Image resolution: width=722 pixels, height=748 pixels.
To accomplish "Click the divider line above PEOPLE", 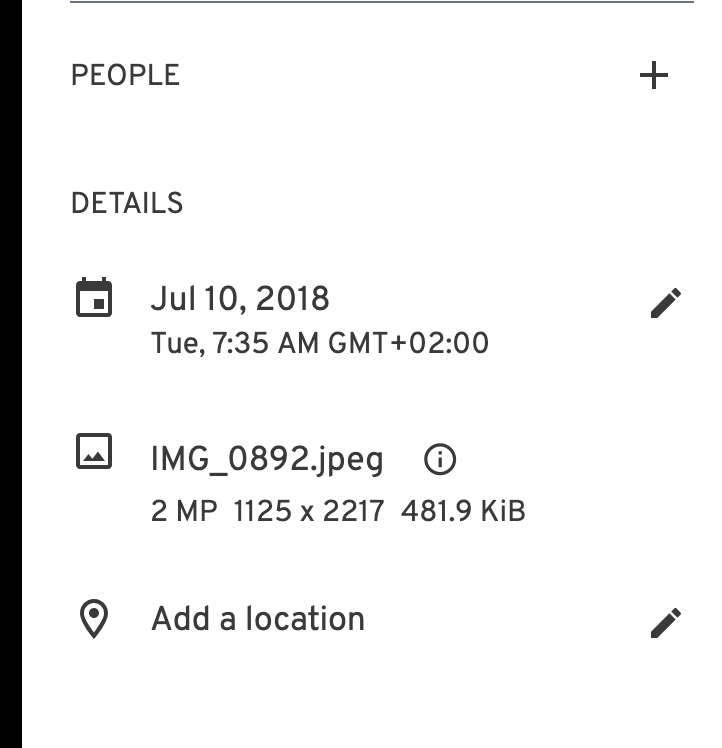I will [382, 2].
